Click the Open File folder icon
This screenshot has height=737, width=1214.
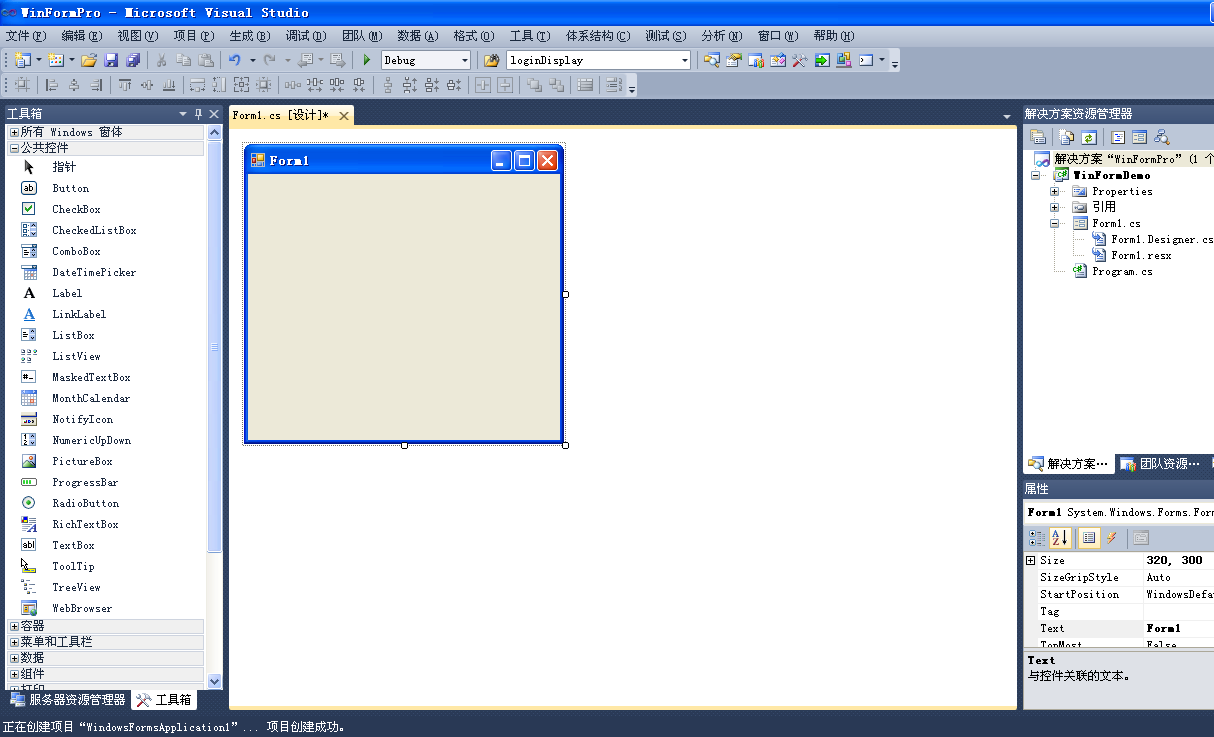[x=89, y=60]
